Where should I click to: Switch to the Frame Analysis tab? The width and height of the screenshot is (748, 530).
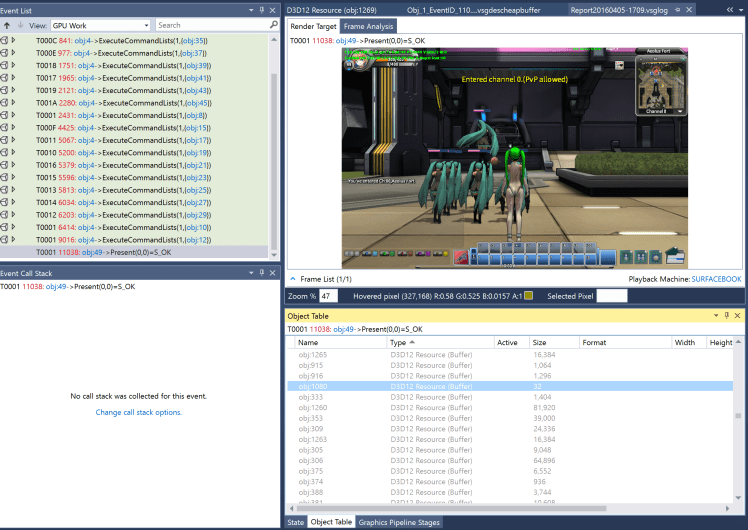click(367, 26)
